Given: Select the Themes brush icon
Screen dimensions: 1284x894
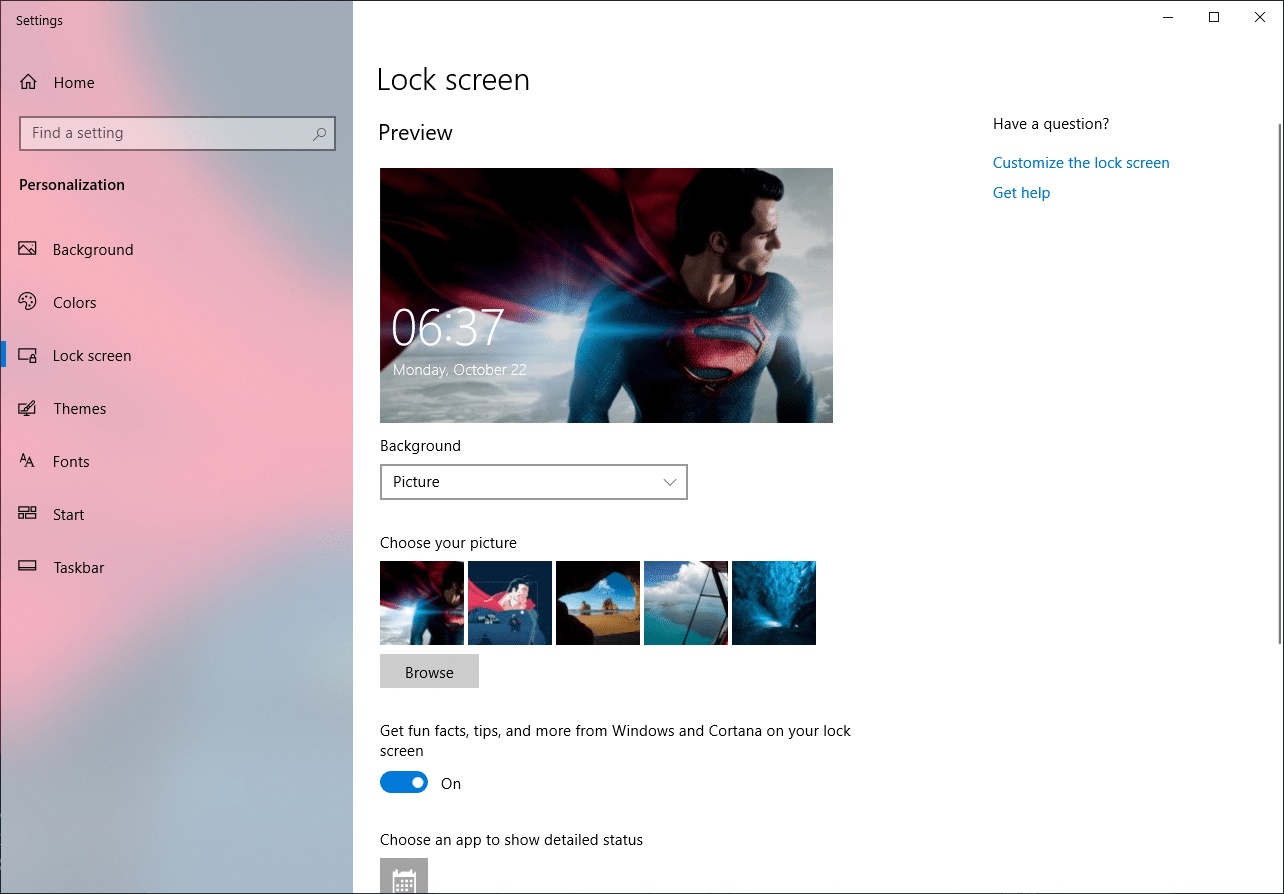Looking at the screenshot, I should [x=28, y=408].
